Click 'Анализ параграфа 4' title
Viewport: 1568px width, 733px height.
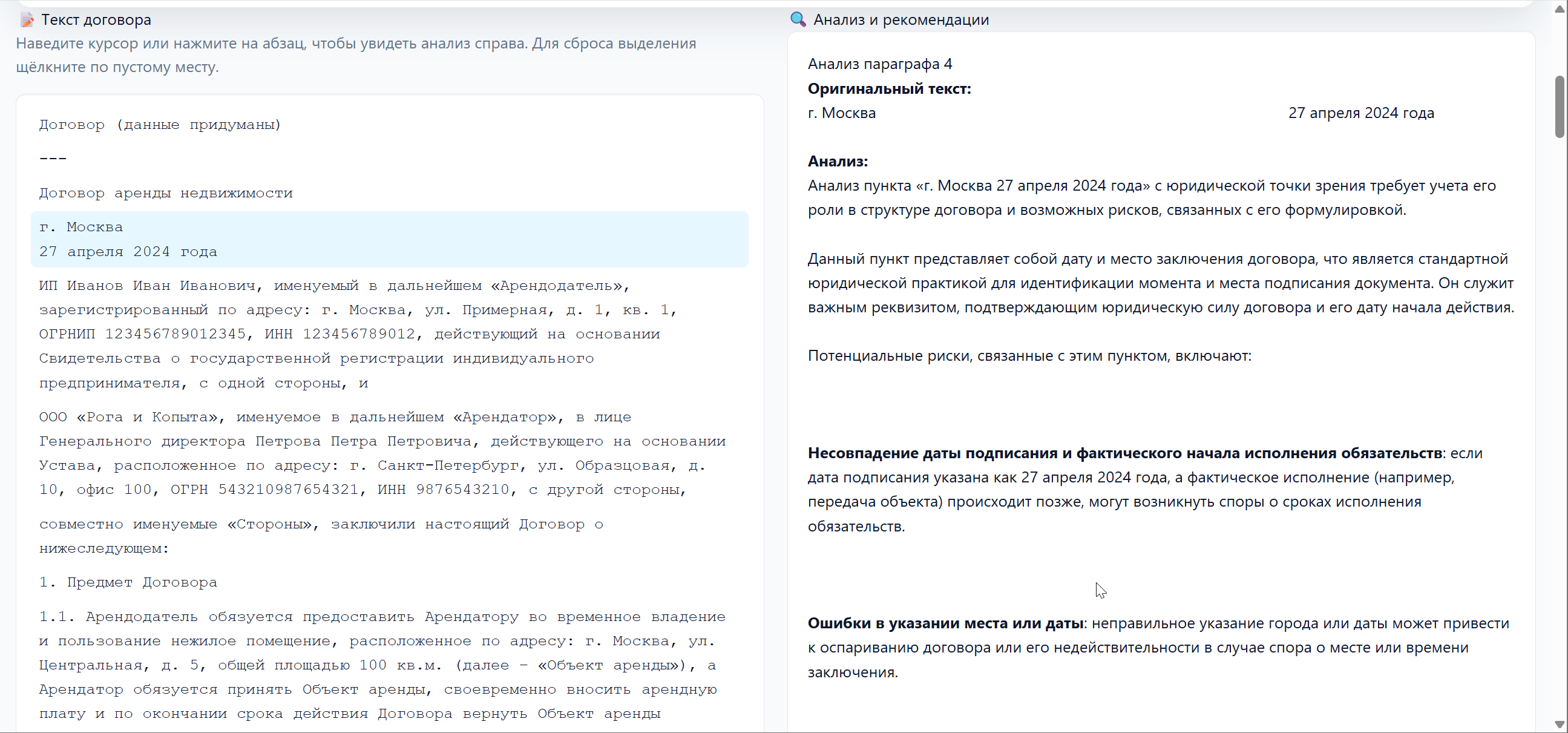tap(879, 64)
